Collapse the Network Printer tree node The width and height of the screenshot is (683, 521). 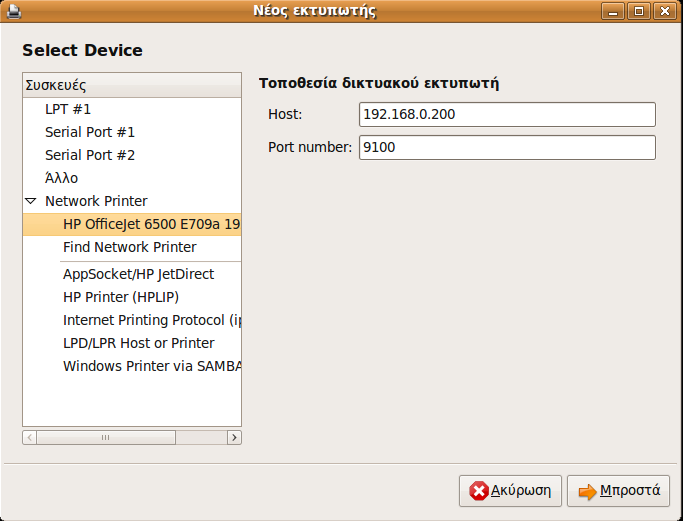30,201
